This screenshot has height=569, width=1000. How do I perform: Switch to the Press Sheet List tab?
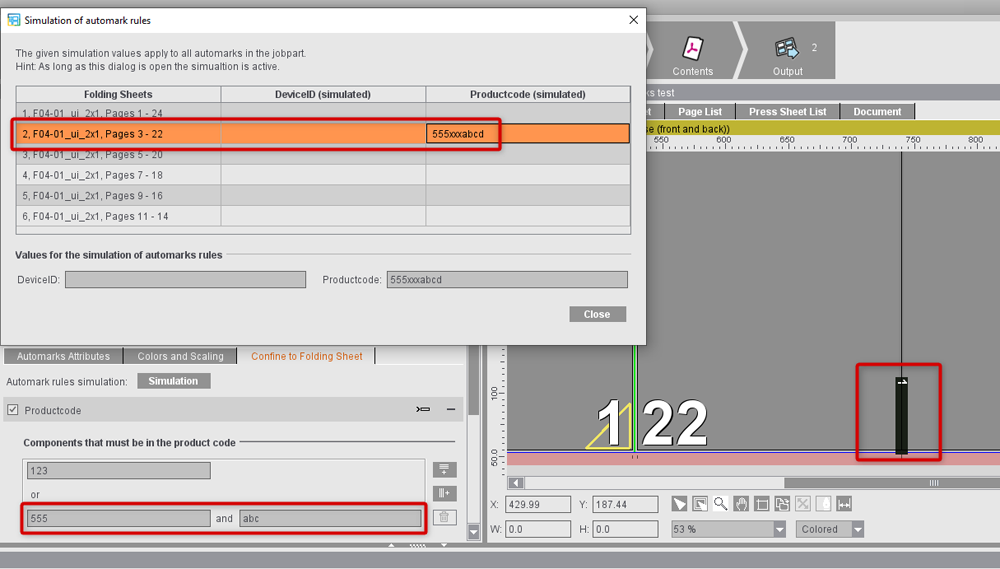788,112
